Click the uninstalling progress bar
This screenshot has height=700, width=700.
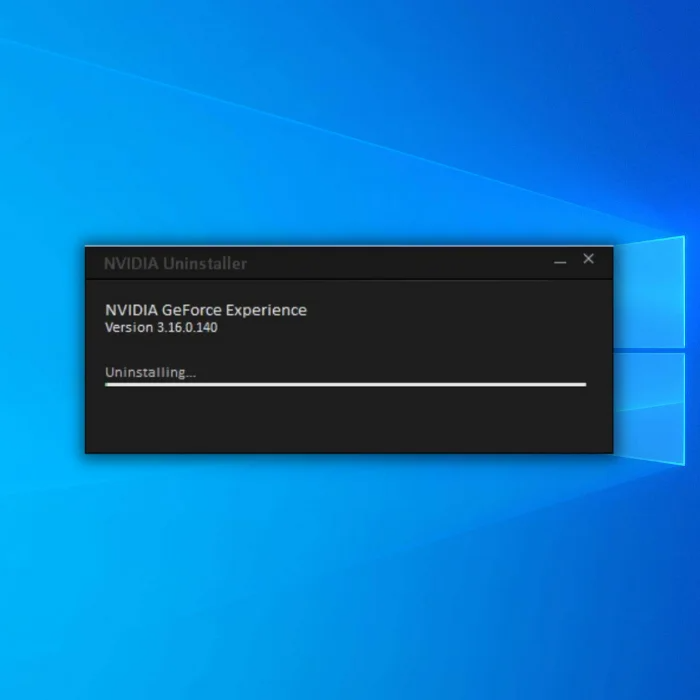pyautogui.click(x=346, y=384)
